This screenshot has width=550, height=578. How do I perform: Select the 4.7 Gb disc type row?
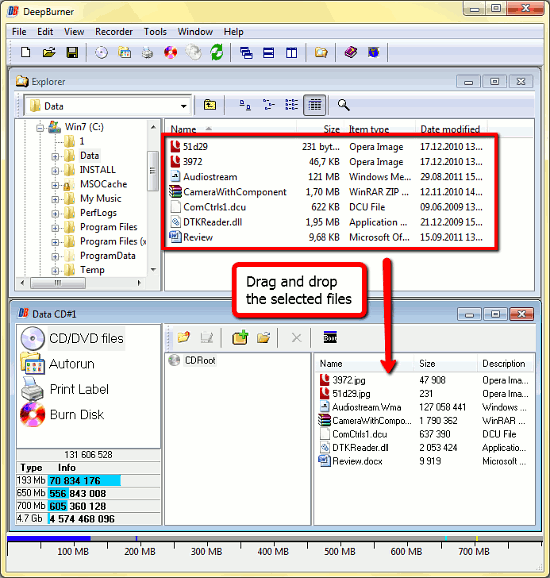(88, 519)
